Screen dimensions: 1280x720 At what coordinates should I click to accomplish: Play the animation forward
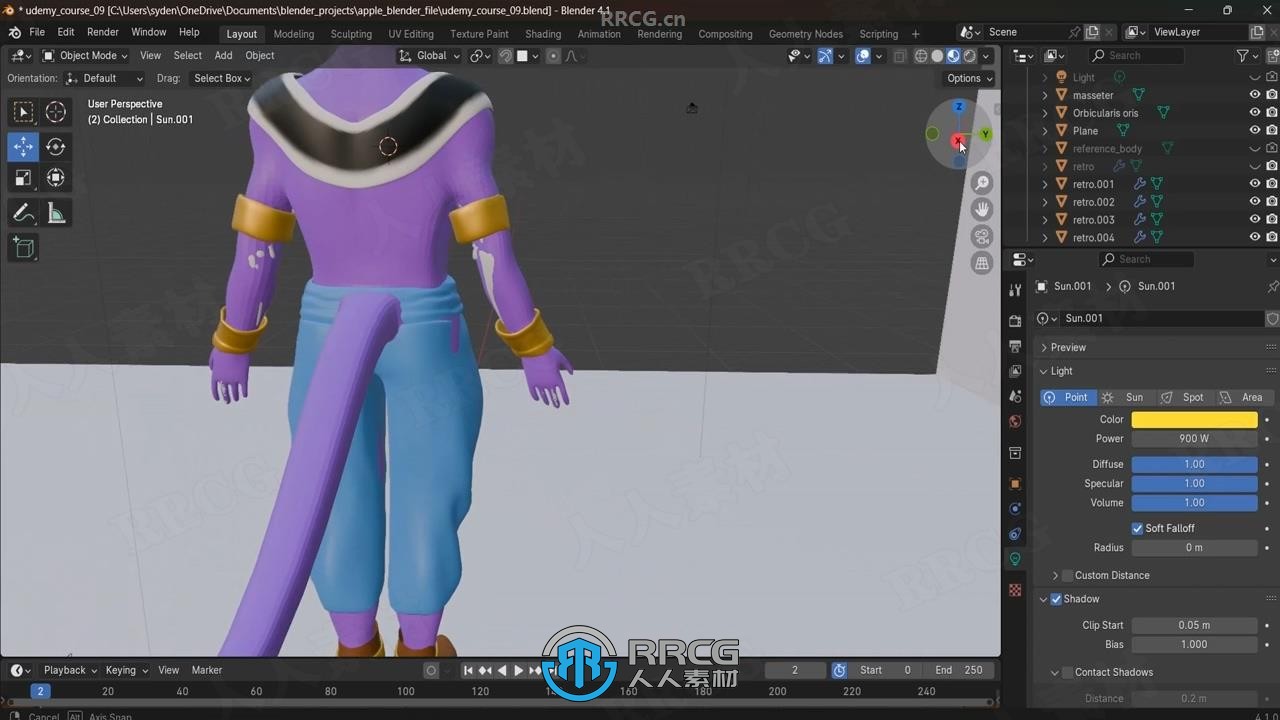tap(518, 670)
